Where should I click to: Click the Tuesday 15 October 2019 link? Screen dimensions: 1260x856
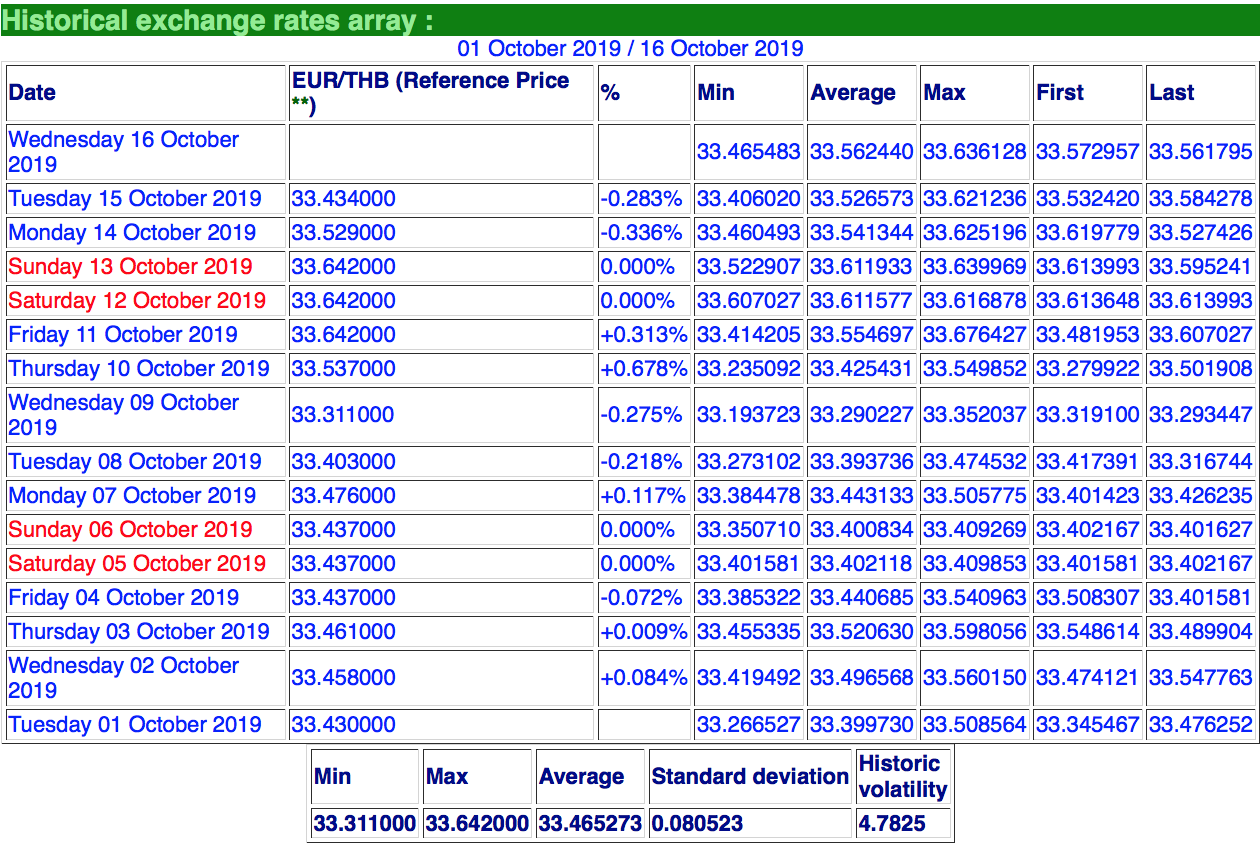tap(135, 199)
